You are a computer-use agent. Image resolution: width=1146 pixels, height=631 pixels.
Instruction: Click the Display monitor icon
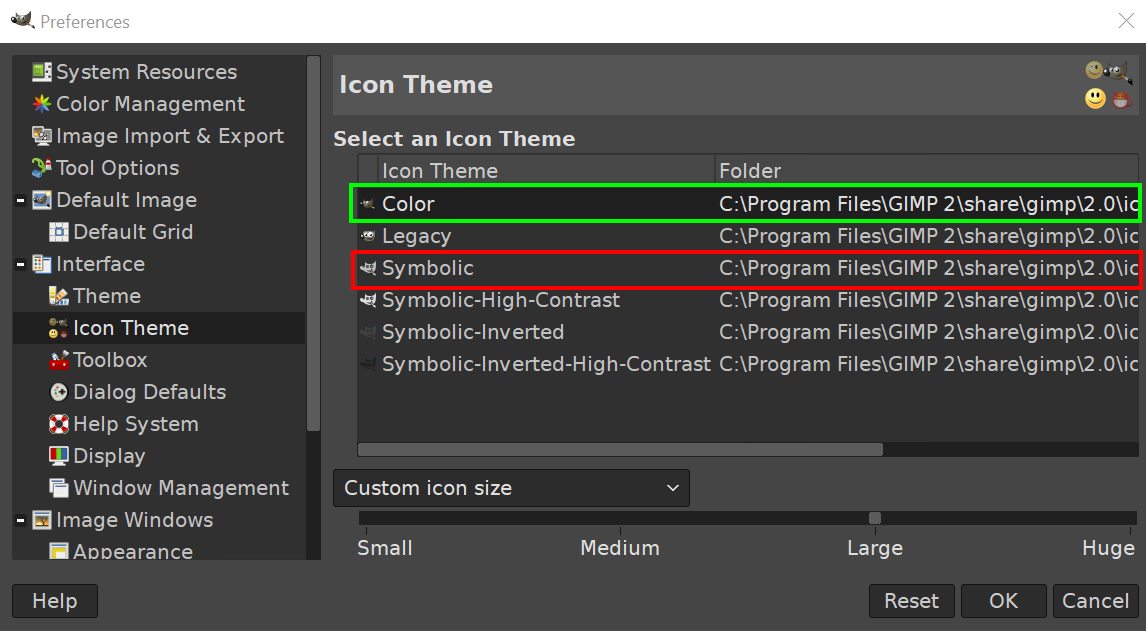(x=60, y=455)
